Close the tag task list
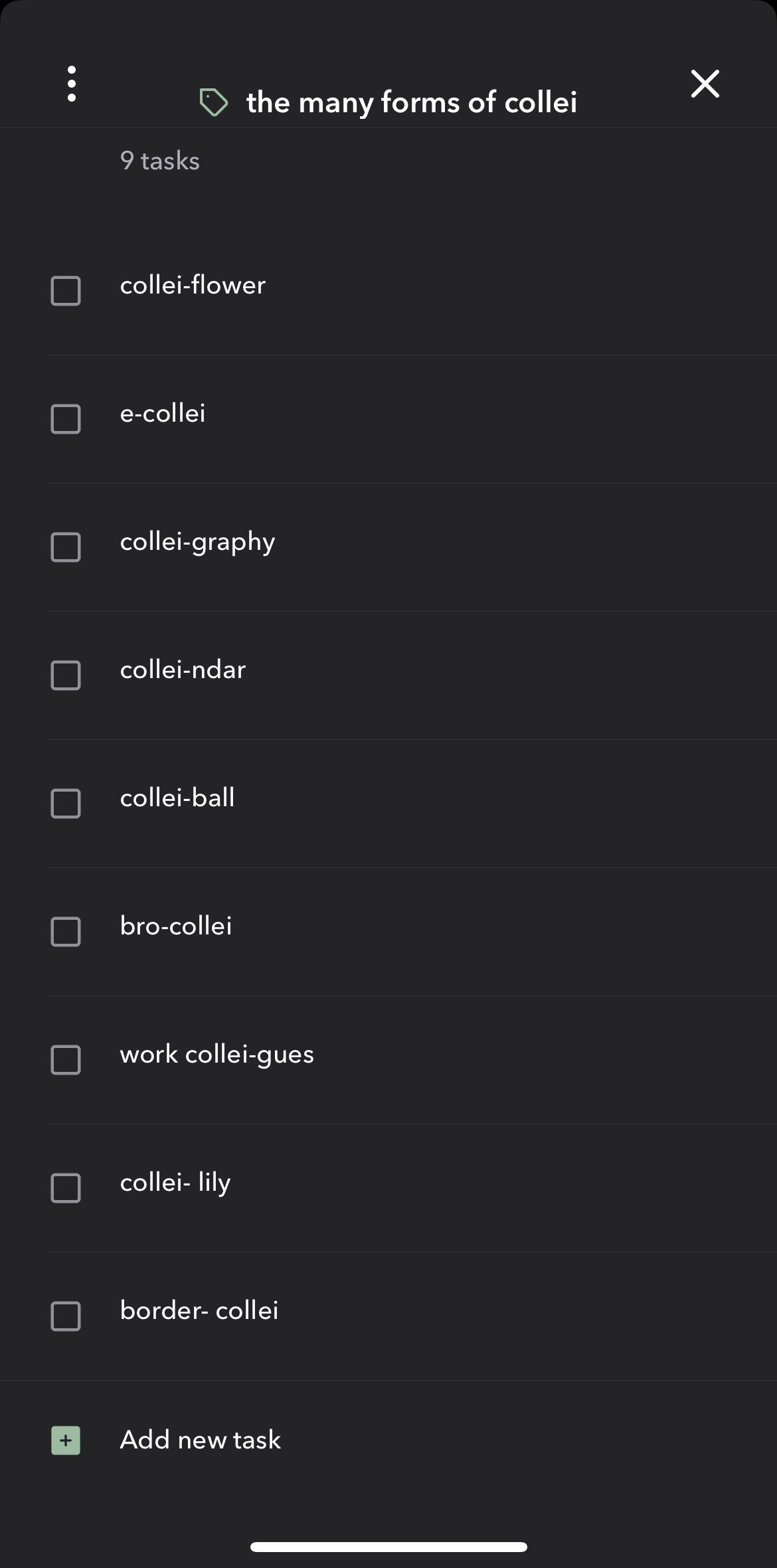This screenshot has width=777, height=1568. (705, 84)
